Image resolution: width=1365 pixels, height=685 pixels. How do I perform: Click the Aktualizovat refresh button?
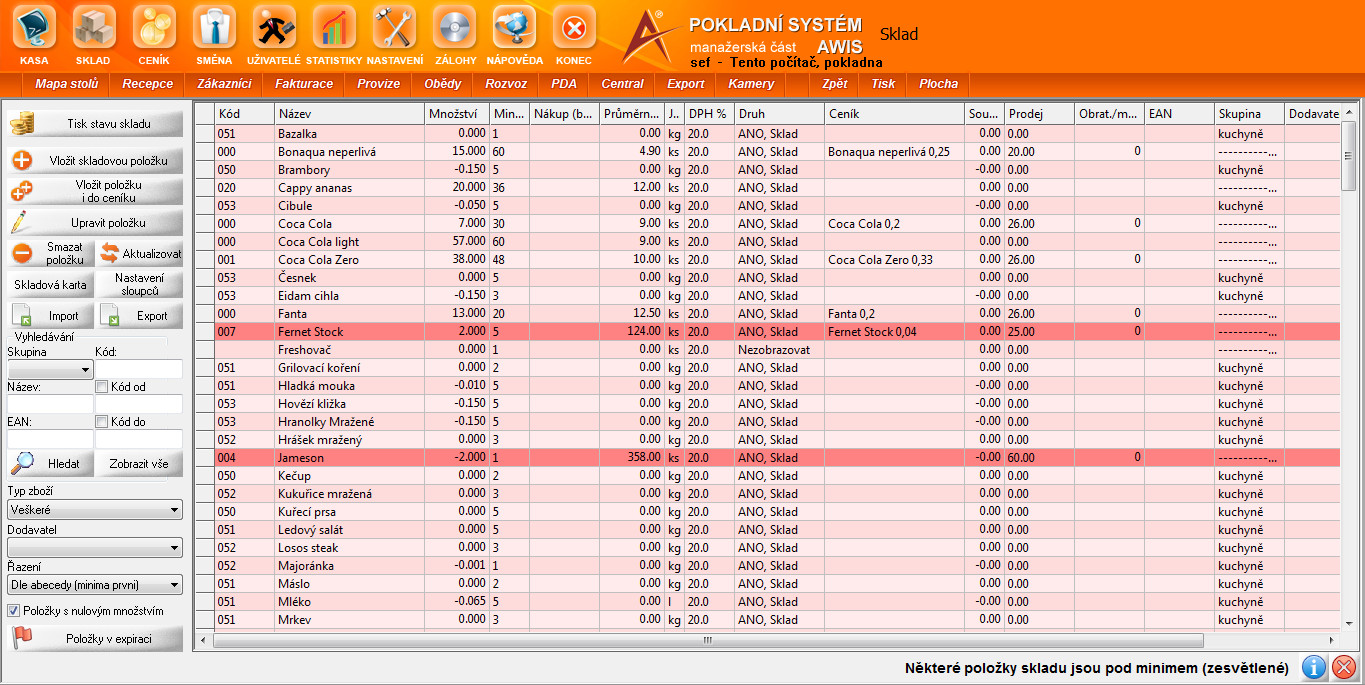[140, 253]
